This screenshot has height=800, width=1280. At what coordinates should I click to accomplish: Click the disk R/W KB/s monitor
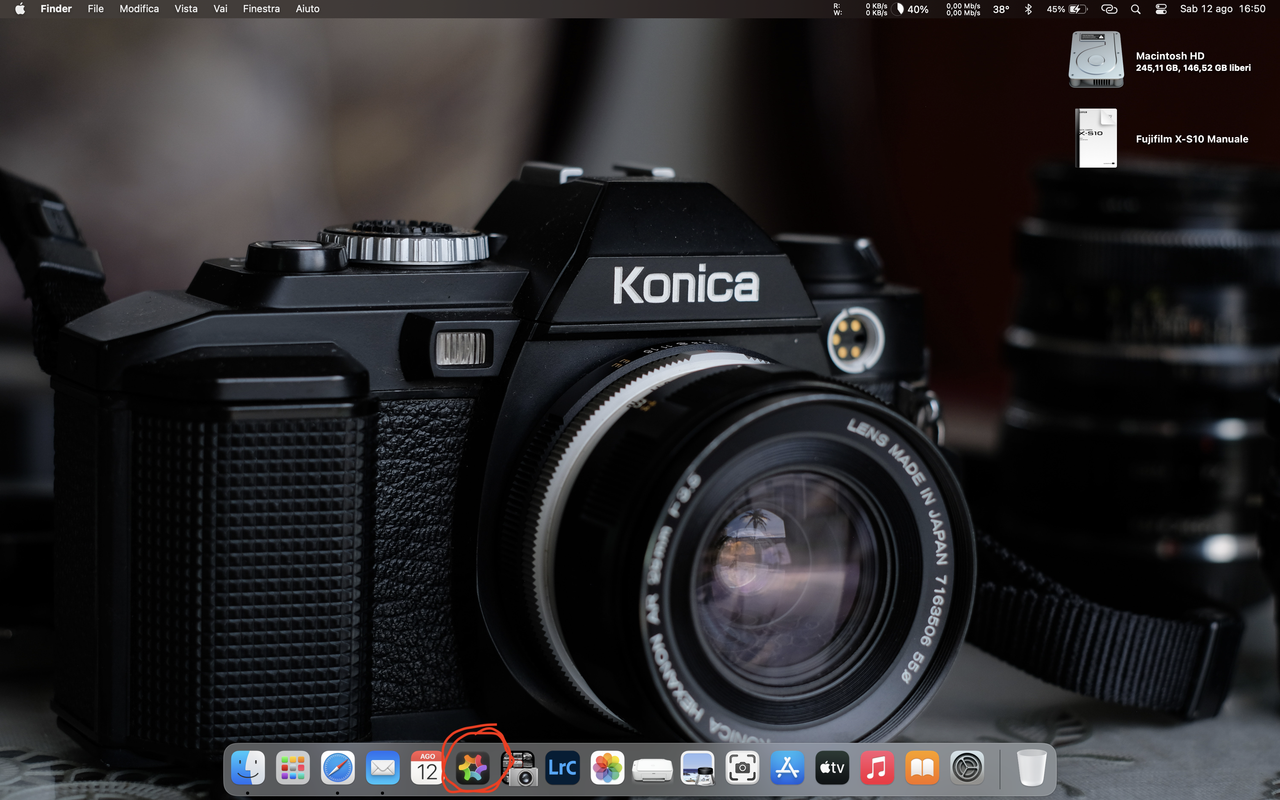pos(860,9)
